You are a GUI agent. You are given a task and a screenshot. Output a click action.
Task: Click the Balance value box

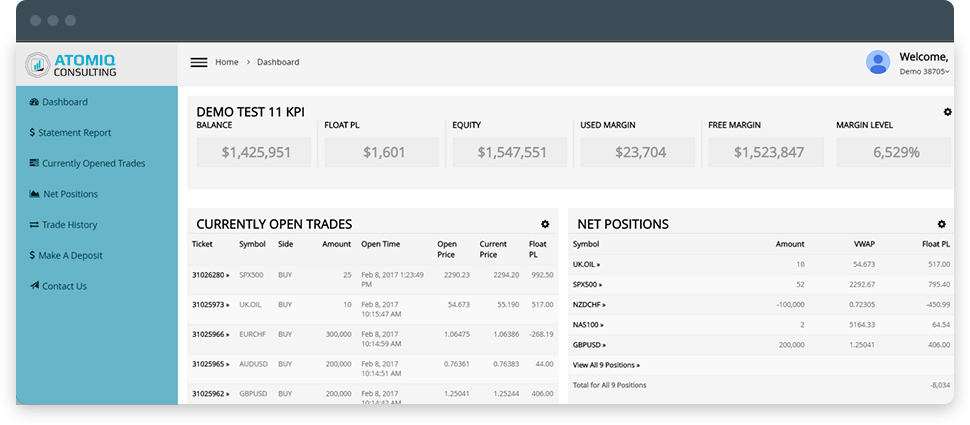(254, 152)
